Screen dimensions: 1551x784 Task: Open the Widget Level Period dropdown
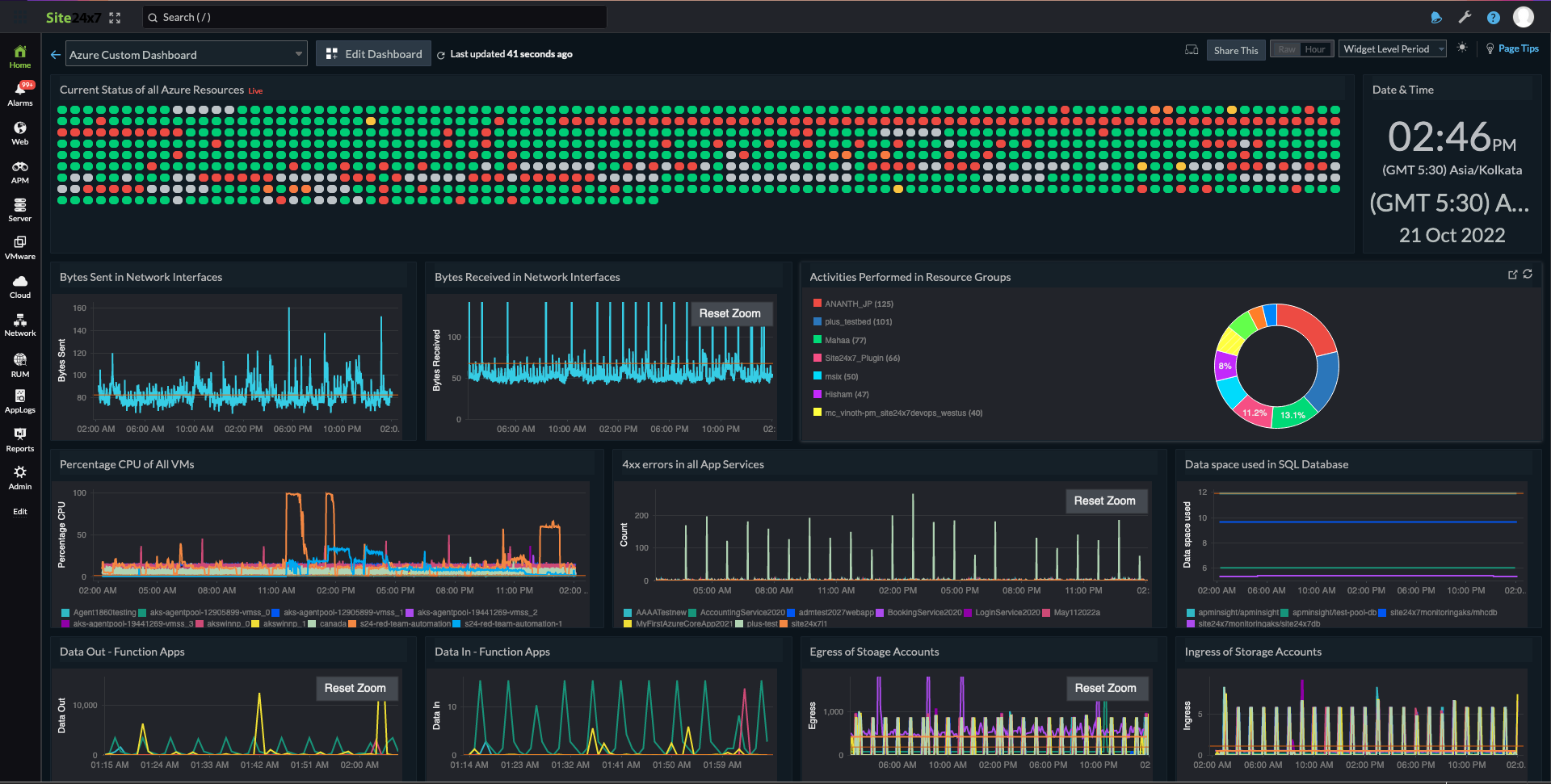(1391, 48)
